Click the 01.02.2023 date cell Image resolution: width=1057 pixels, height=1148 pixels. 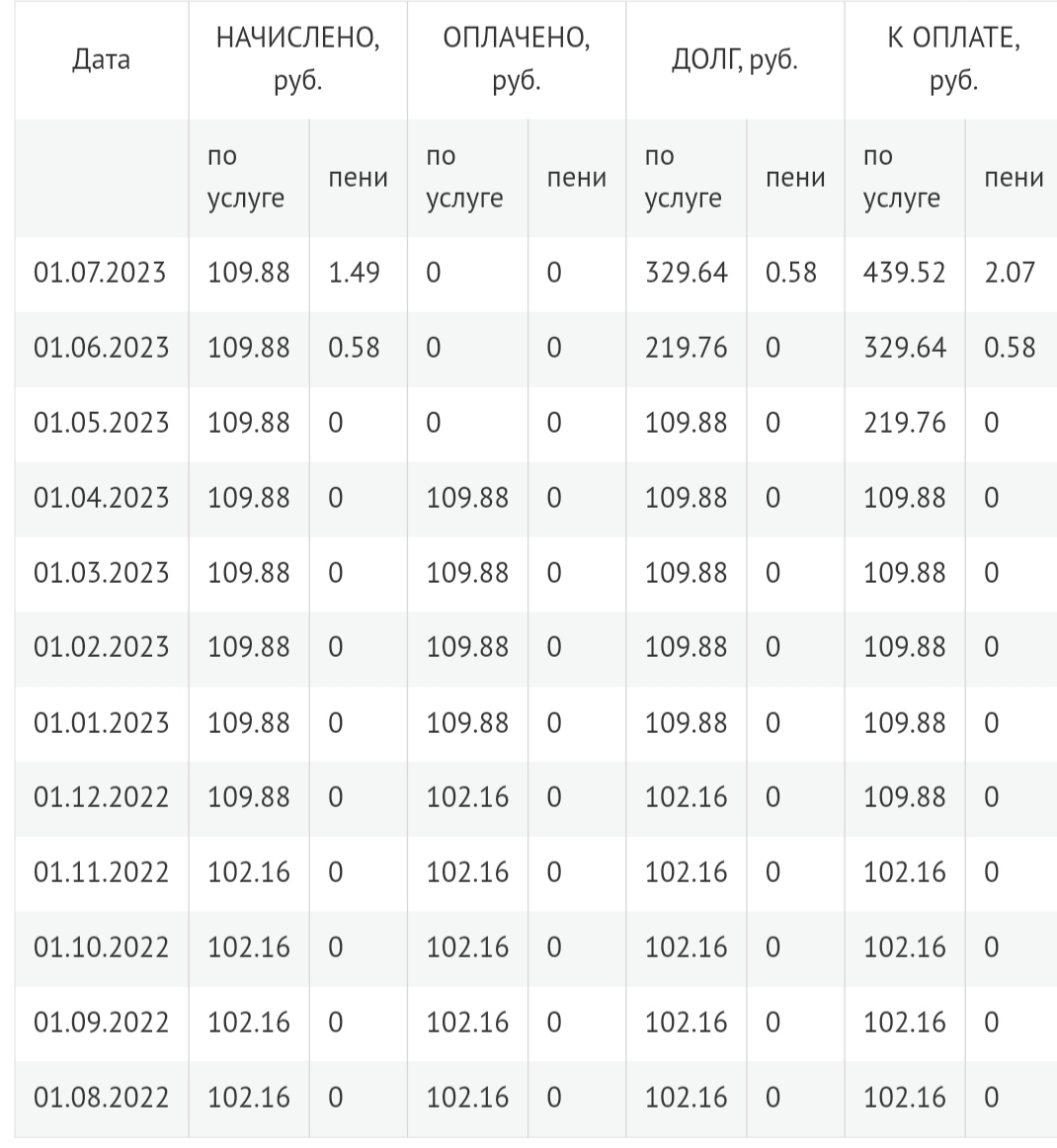[101, 647]
